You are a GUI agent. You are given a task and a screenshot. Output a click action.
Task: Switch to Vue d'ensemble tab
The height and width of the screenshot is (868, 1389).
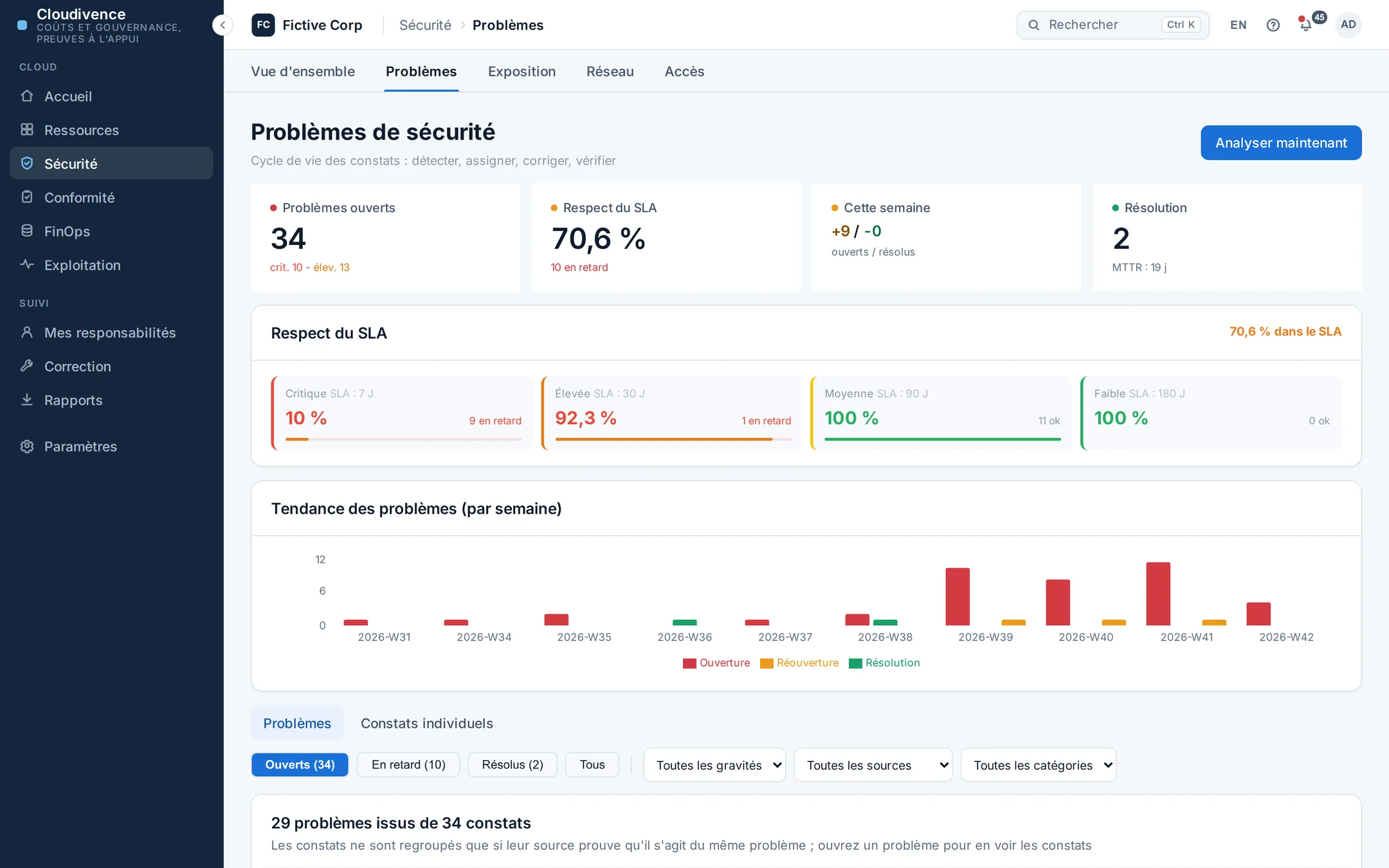(303, 71)
